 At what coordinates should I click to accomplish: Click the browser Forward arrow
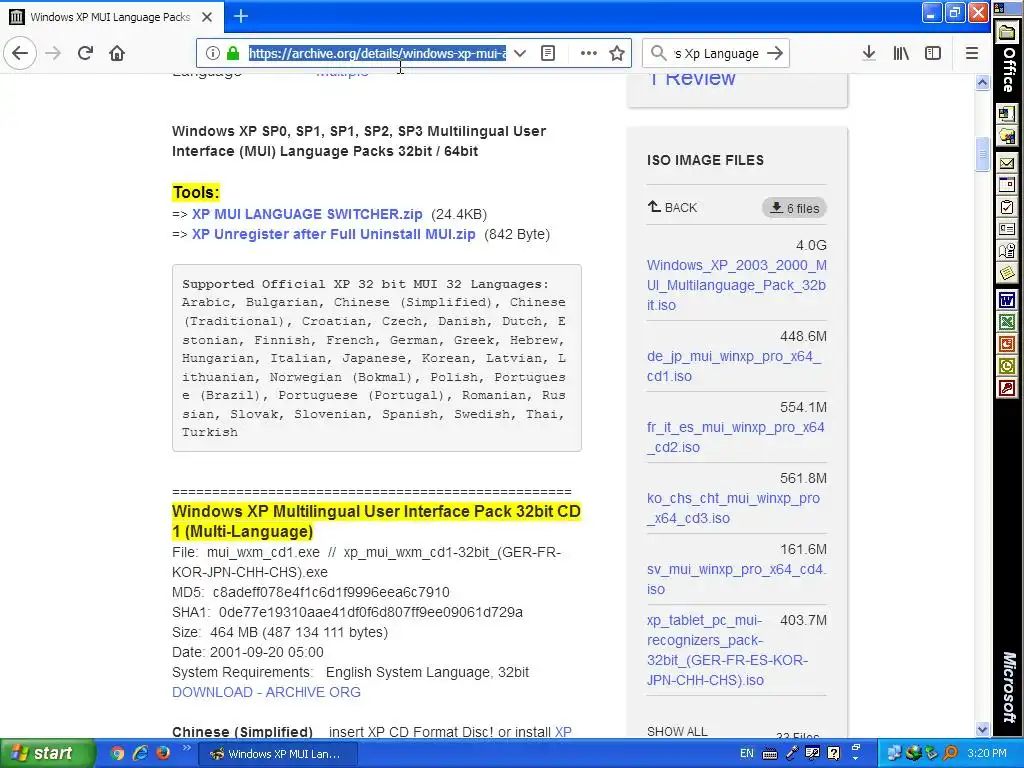click(54, 53)
